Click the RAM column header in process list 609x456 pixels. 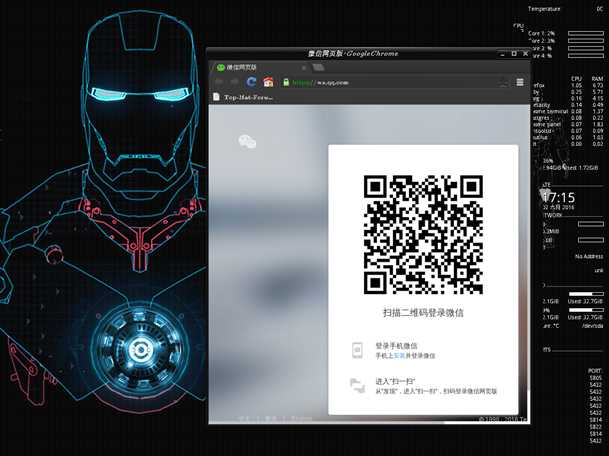597,78
